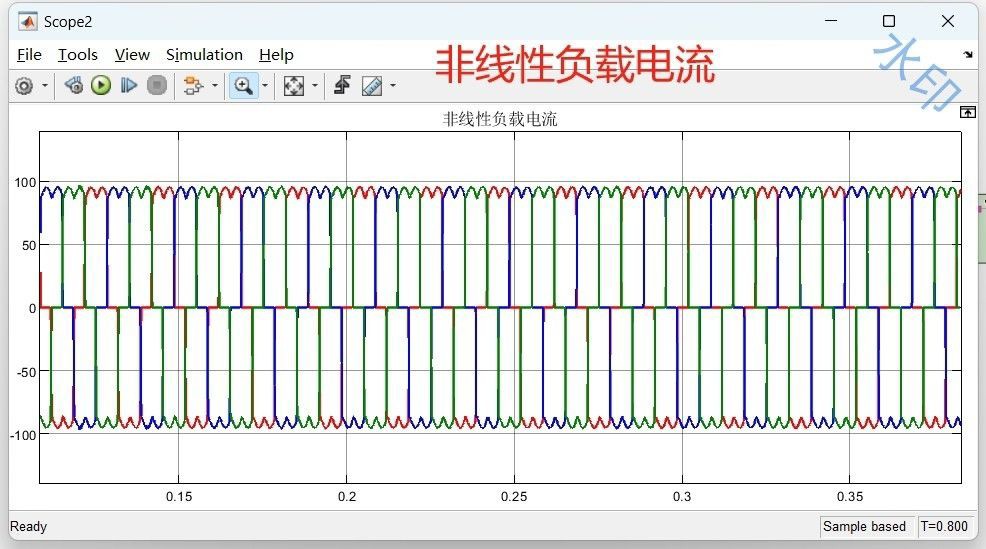Expand the measurements dropdown arrow

(x=393, y=86)
